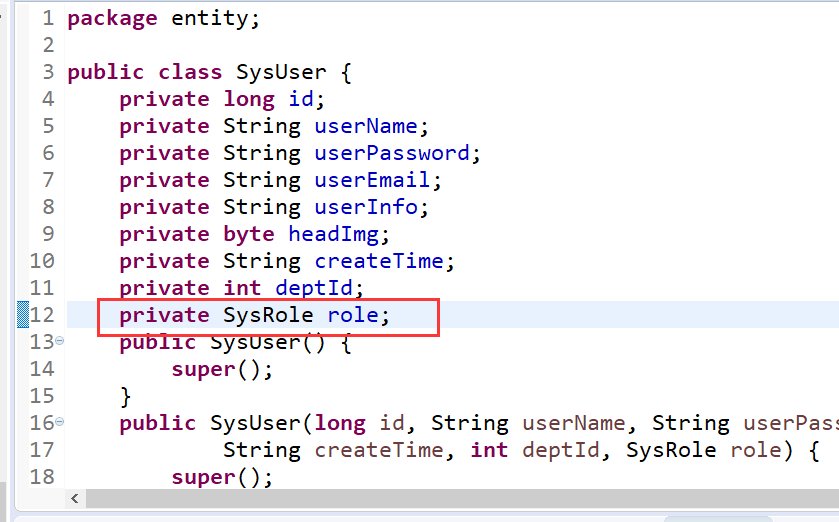The image size is (839, 522).
Task: Click the horizontal scrollbar track
Action: 462,498
